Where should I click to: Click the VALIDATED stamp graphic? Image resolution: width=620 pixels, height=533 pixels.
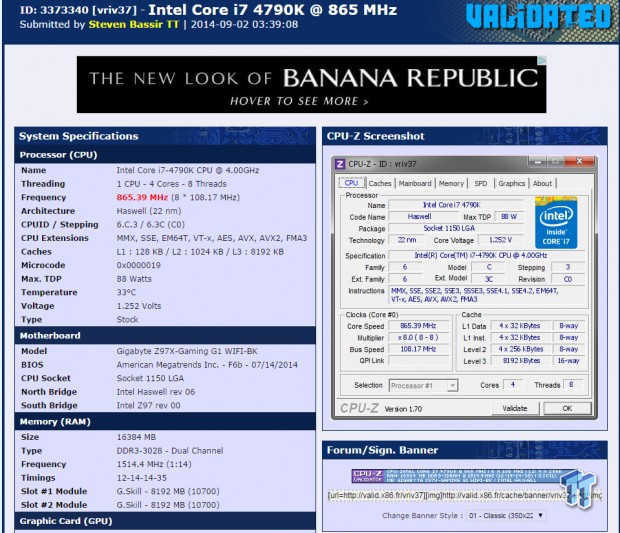coord(539,17)
